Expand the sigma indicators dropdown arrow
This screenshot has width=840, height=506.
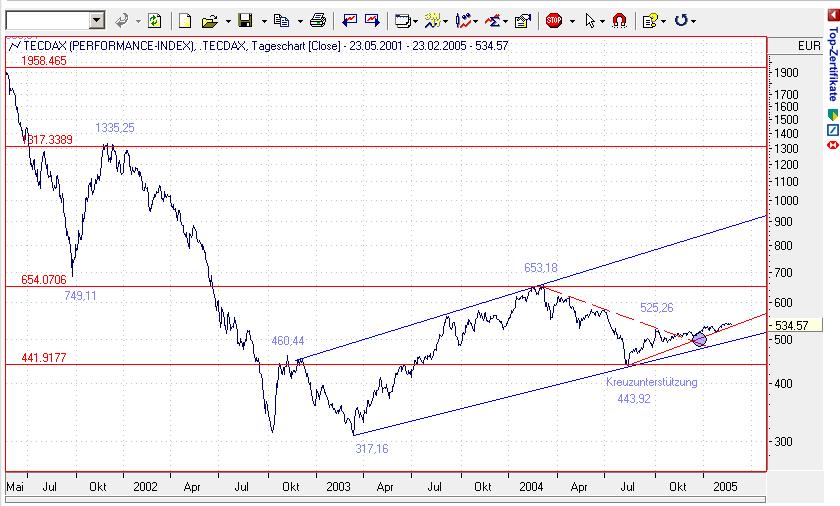point(506,21)
